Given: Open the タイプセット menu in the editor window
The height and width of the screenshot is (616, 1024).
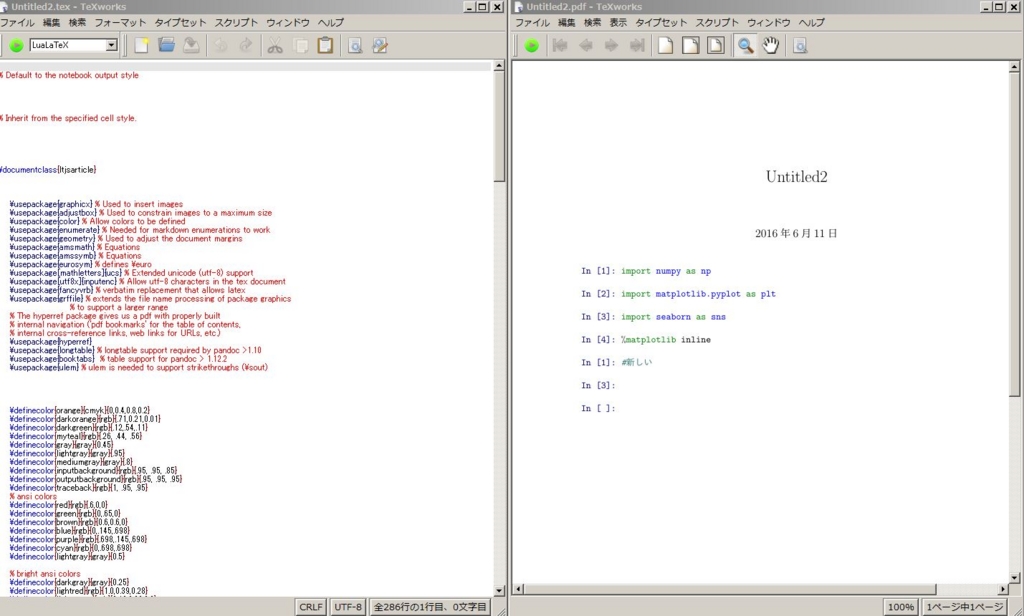Looking at the screenshot, I should tap(180, 22).
